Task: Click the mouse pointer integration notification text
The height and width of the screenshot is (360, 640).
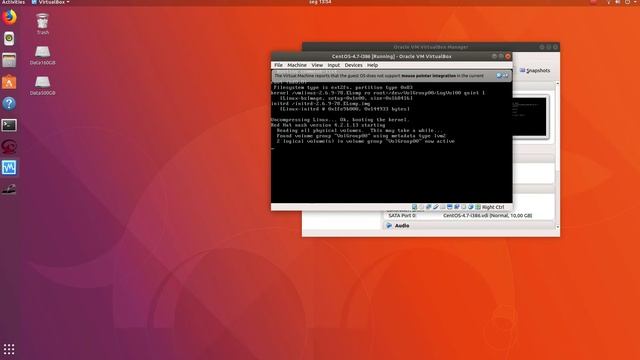Action: pyautogui.click(x=379, y=76)
